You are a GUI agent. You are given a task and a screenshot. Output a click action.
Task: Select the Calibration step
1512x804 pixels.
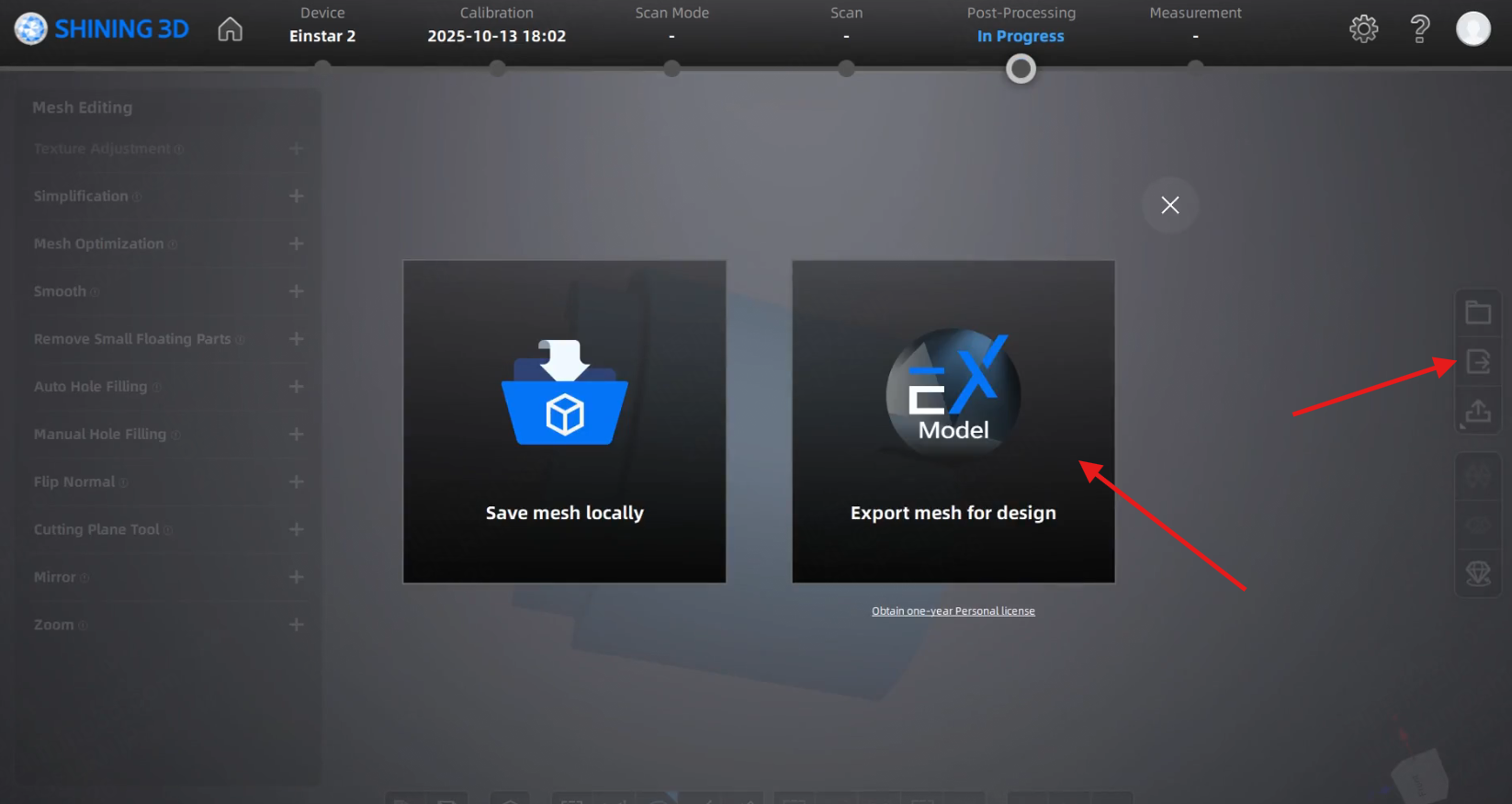(497, 25)
